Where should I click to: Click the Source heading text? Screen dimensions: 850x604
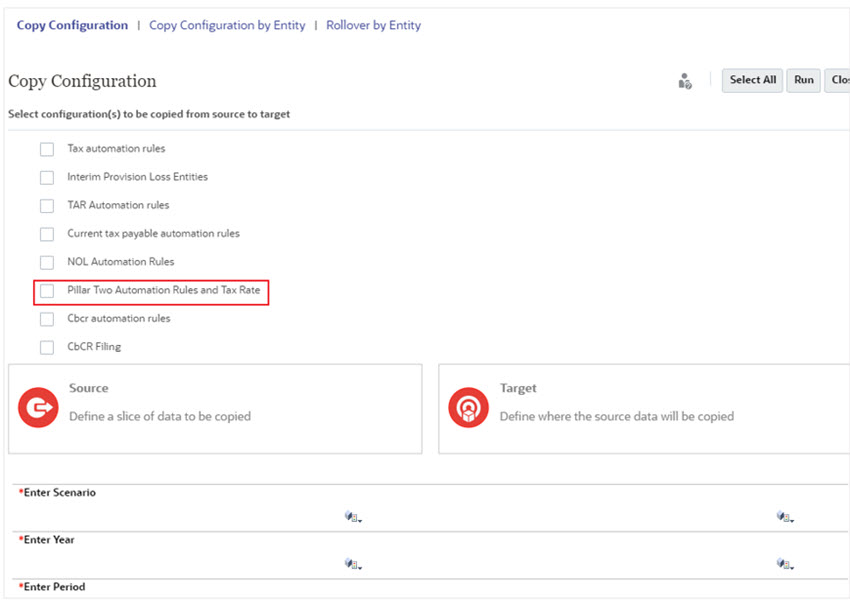[89, 388]
